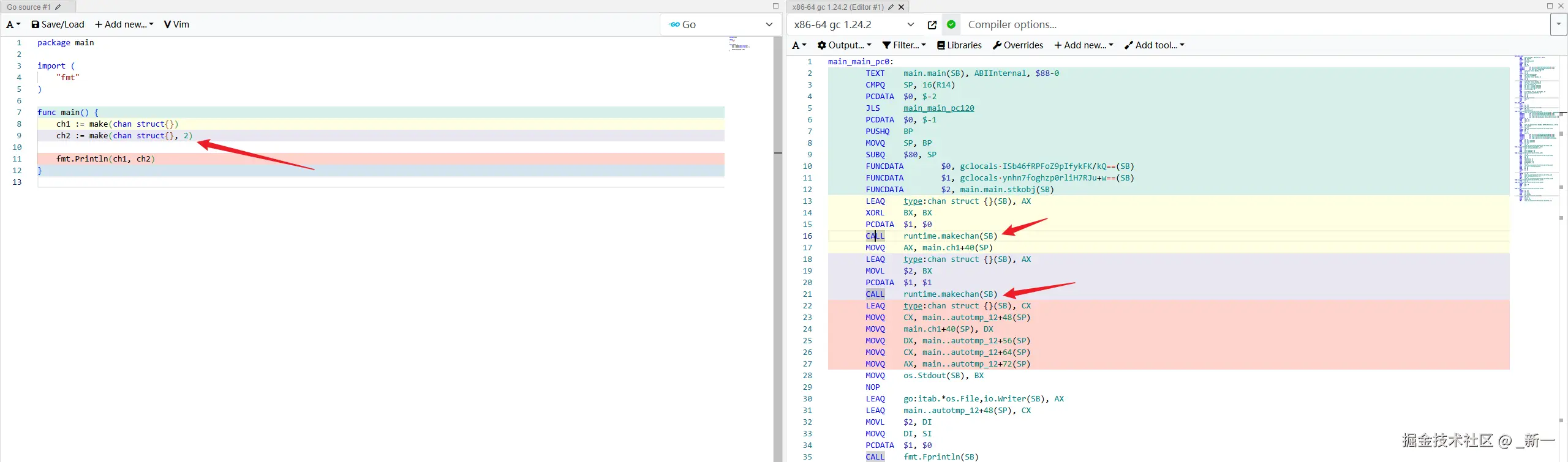Screen dimensions: 1568x462
Task: Open compiler Overrides settings
Action: 1017,45
